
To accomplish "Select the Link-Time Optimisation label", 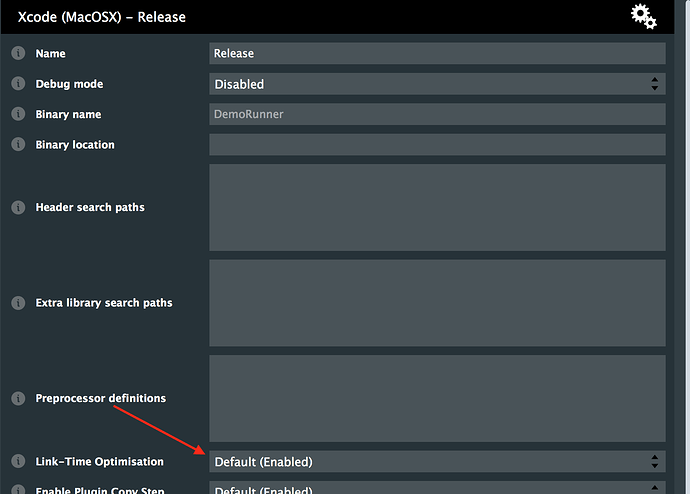I will click(99, 461).
